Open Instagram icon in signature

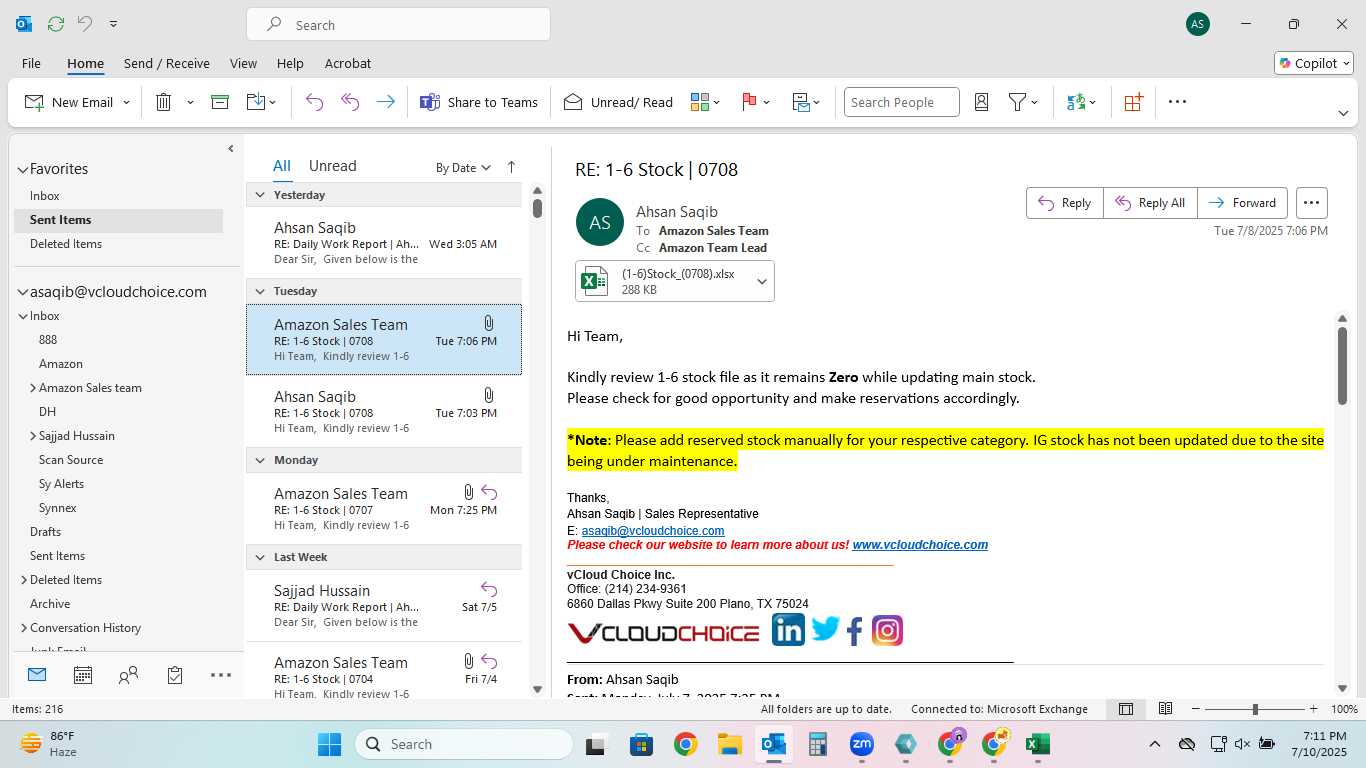point(887,630)
